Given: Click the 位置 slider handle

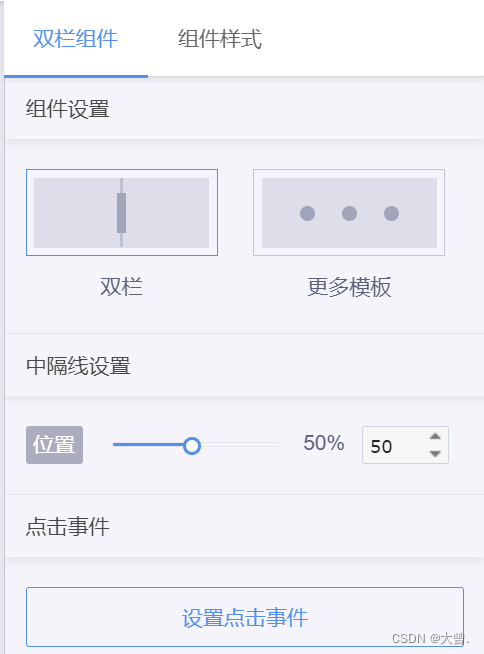Looking at the screenshot, I should pos(192,446).
